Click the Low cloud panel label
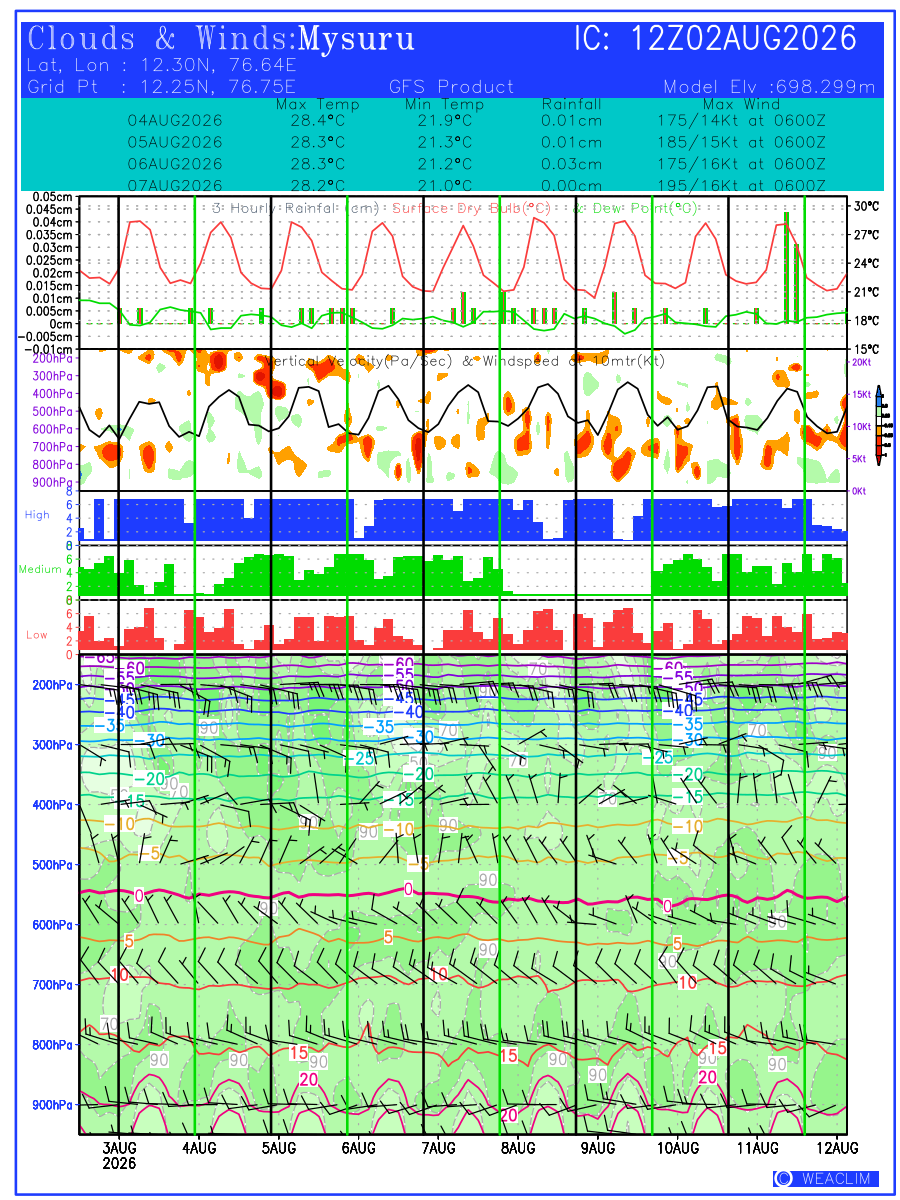The height and width of the screenshot is (1200, 900). [x=37, y=635]
